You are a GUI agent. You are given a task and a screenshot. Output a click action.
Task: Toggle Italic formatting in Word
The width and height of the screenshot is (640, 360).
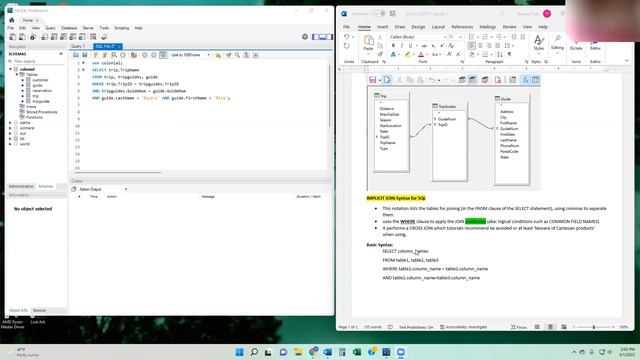click(x=402, y=46)
